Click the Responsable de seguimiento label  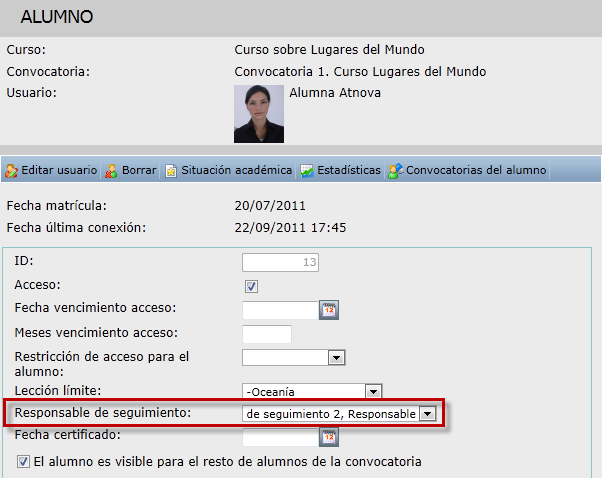coord(103,413)
